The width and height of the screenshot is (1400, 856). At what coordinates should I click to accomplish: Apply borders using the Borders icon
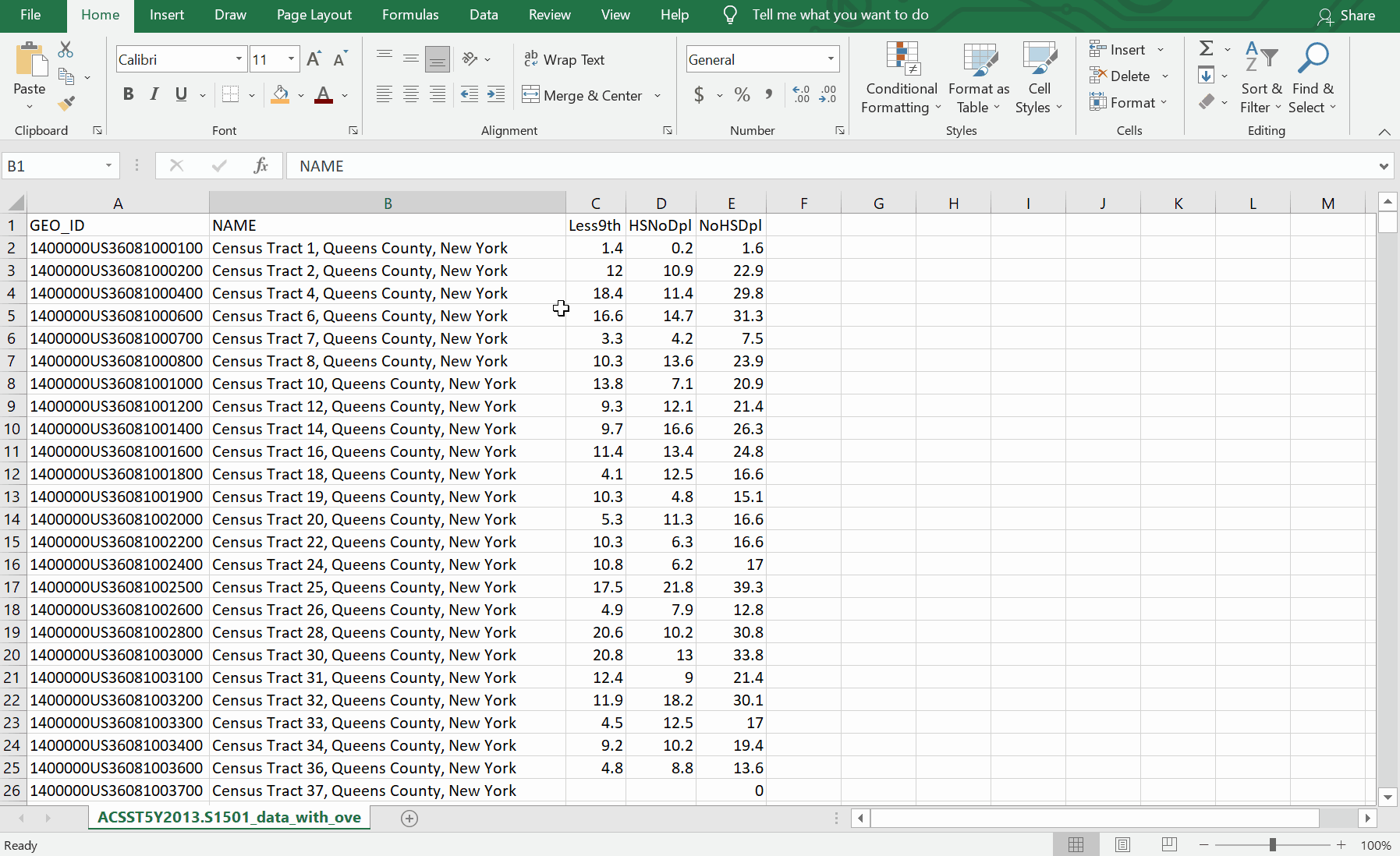tap(230, 94)
